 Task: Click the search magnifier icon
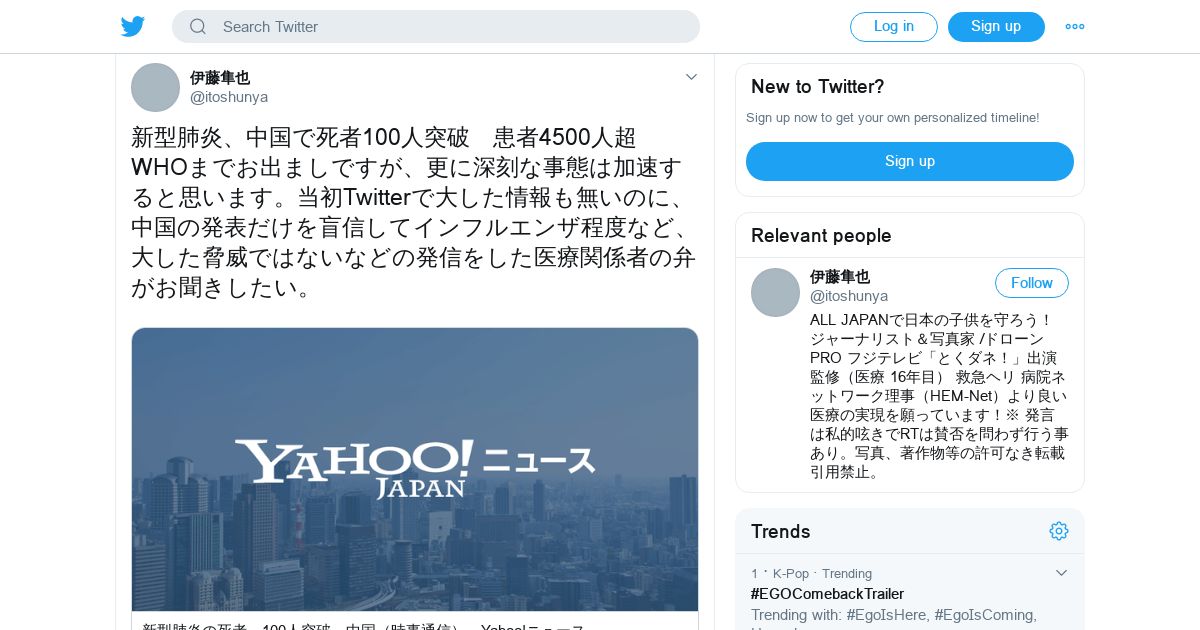[198, 27]
